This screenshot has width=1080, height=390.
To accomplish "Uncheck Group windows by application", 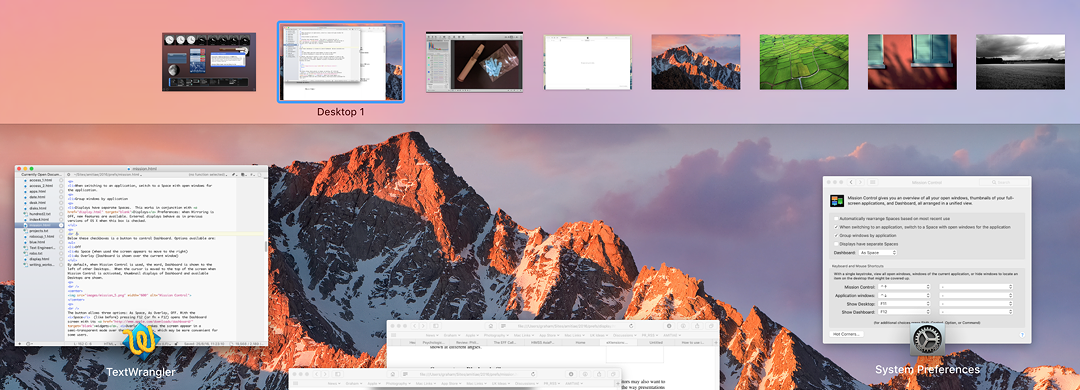I will point(836,236).
